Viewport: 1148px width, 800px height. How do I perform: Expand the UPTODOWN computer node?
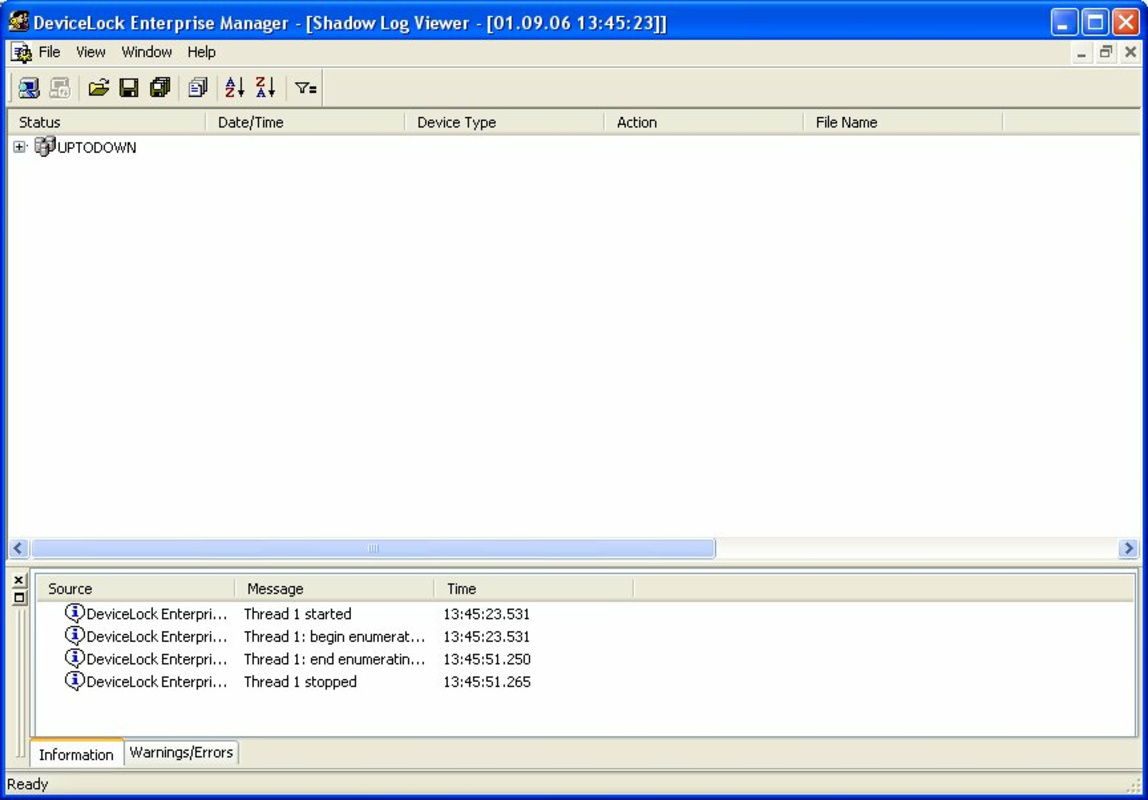click(18, 146)
